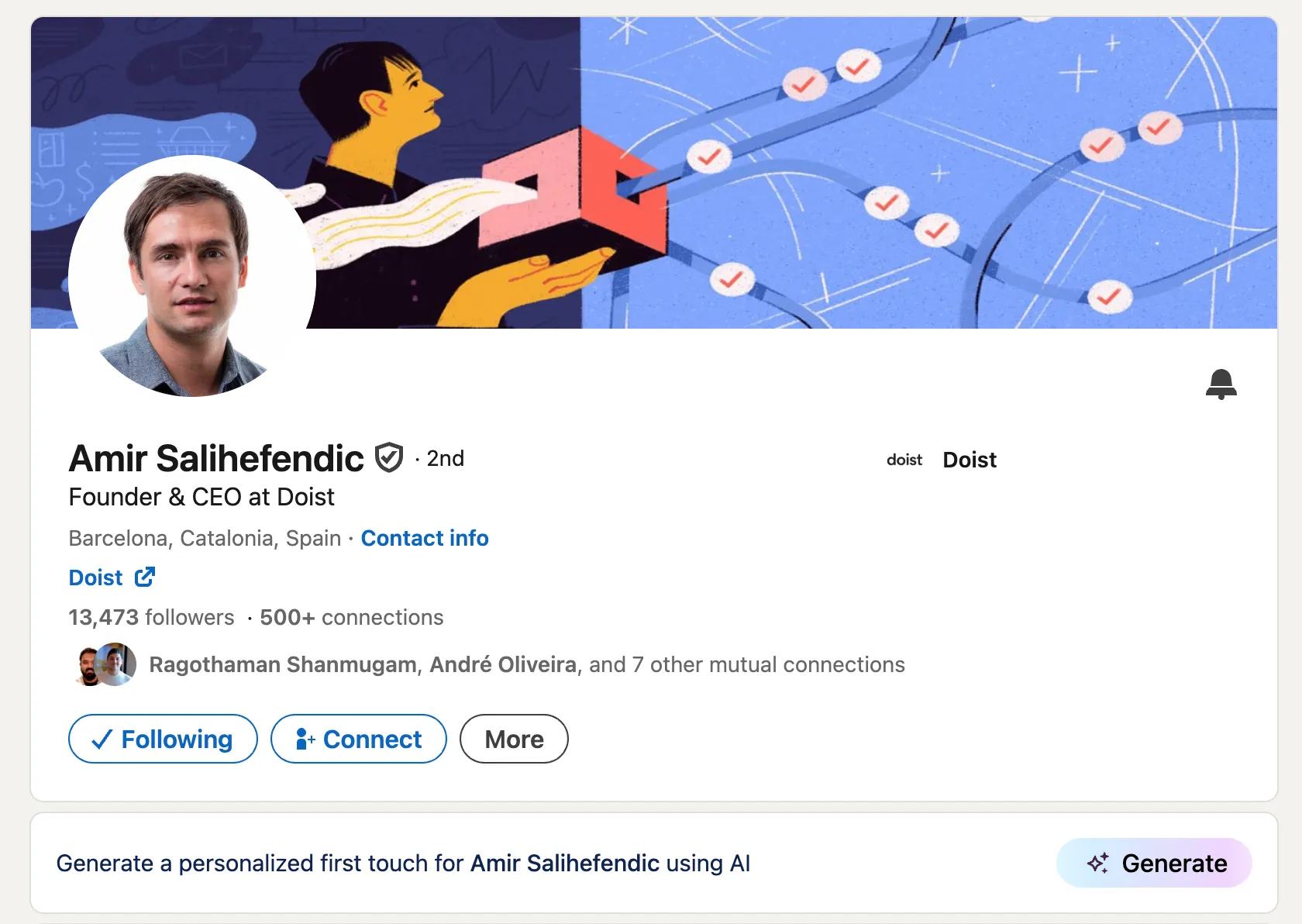Viewport: 1302px width, 924px height.
Task: Click the checkmark icon on the Following button
Action: [x=102, y=740]
